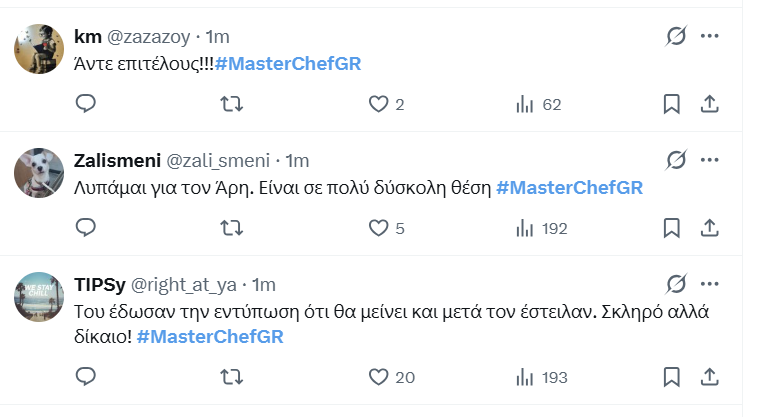The height and width of the screenshot is (417, 757).
Task: Bookmark Zalismeni's tweet
Action: point(672,228)
